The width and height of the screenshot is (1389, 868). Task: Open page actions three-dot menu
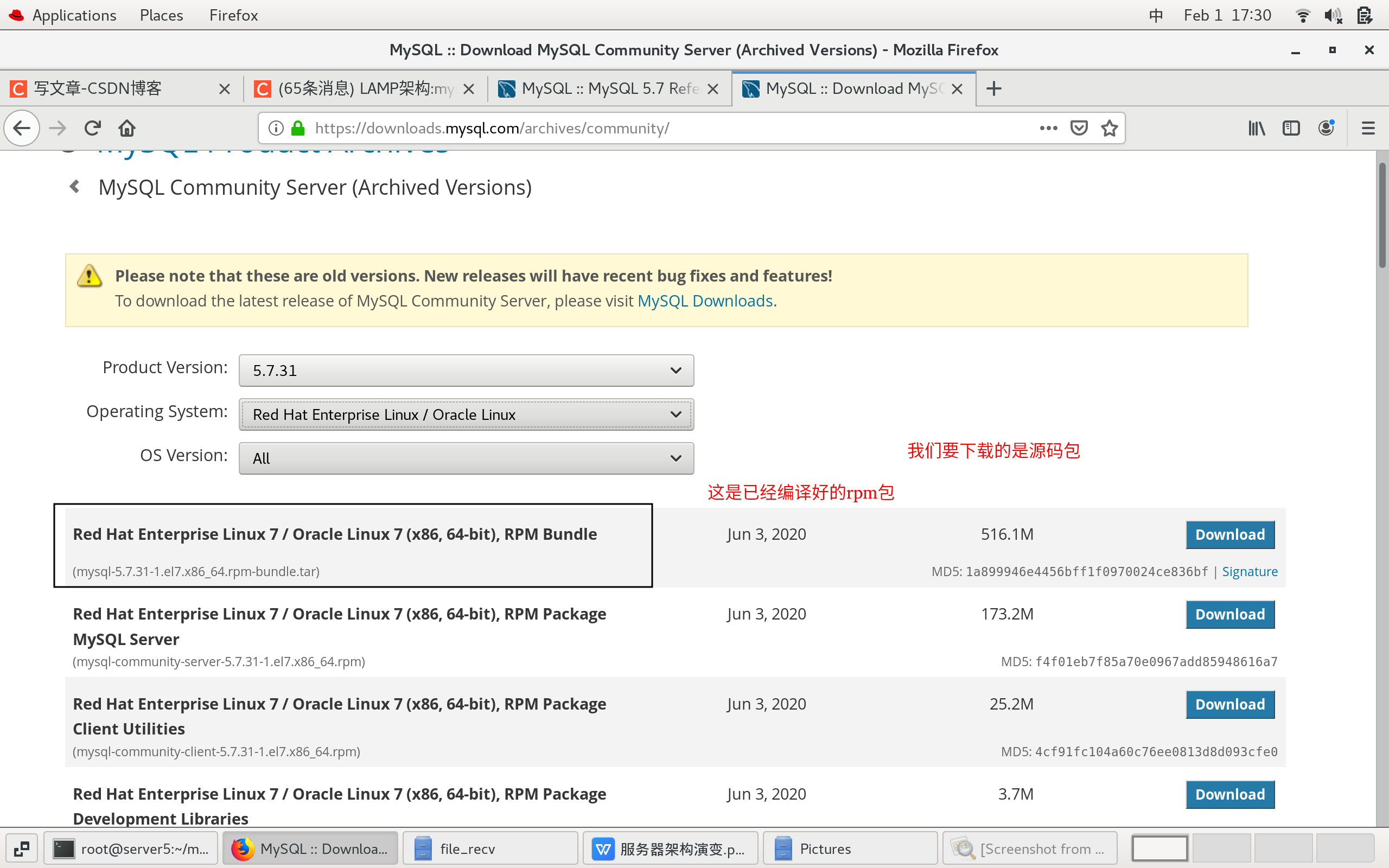click(1048, 128)
